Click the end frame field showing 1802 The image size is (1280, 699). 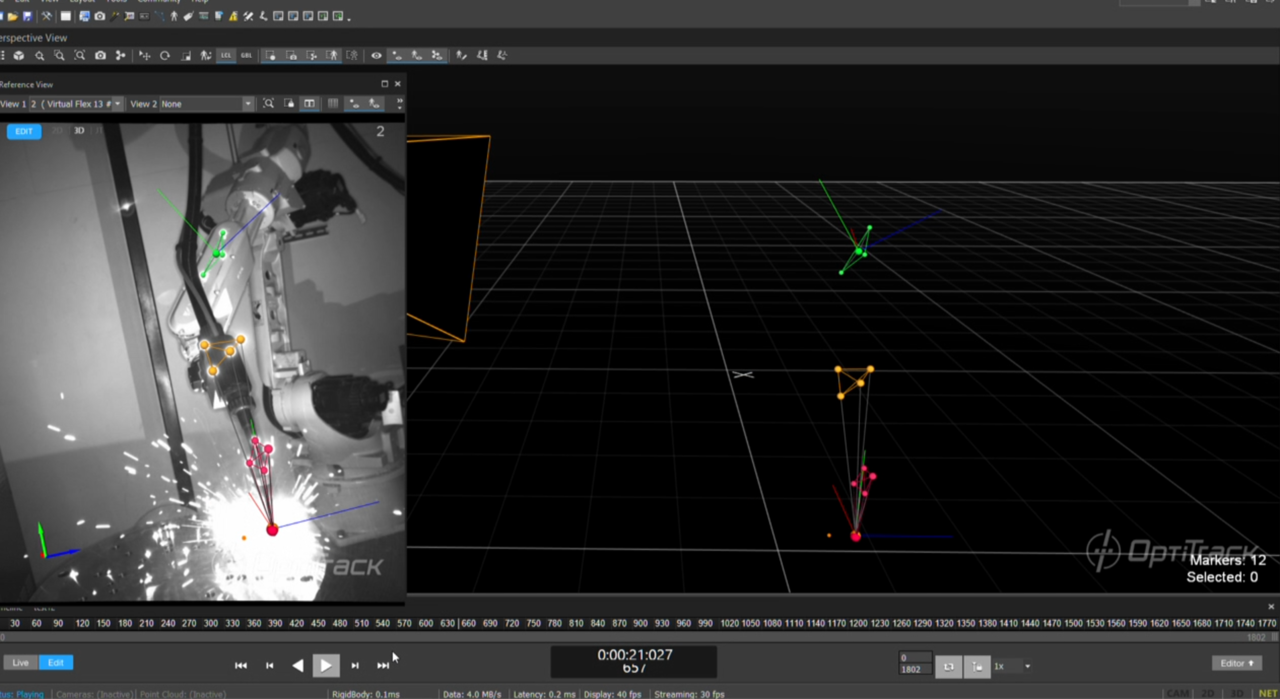tap(914, 670)
